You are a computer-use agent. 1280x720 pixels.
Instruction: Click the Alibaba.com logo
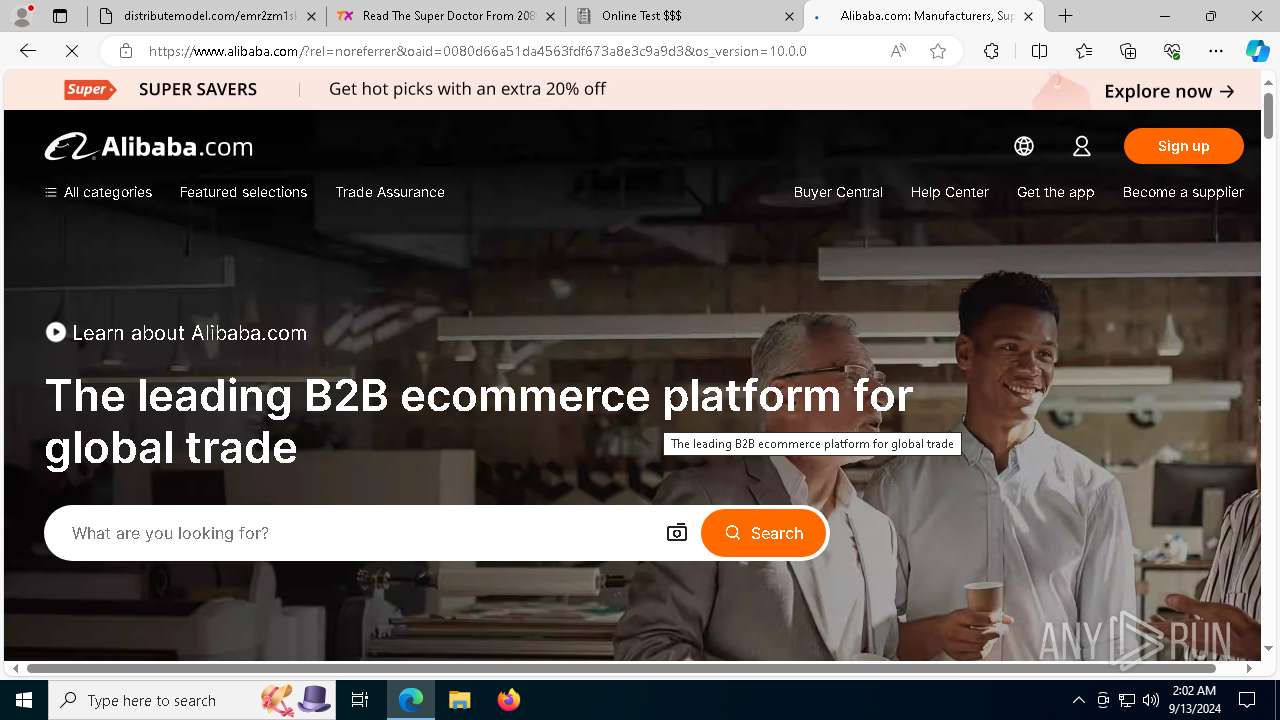(x=149, y=147)
